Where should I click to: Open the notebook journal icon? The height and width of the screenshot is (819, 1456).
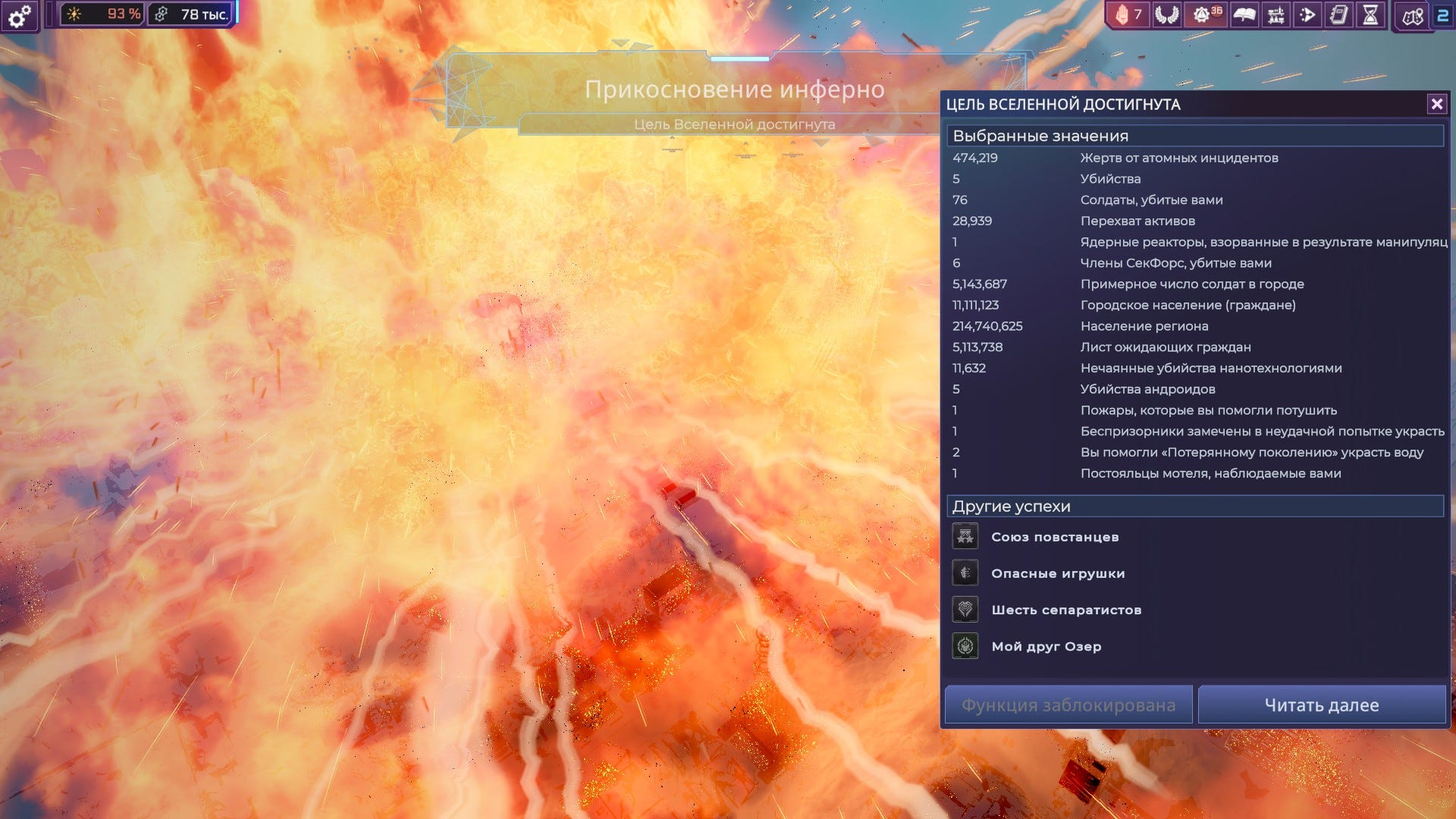click(x=1339, y=14)
